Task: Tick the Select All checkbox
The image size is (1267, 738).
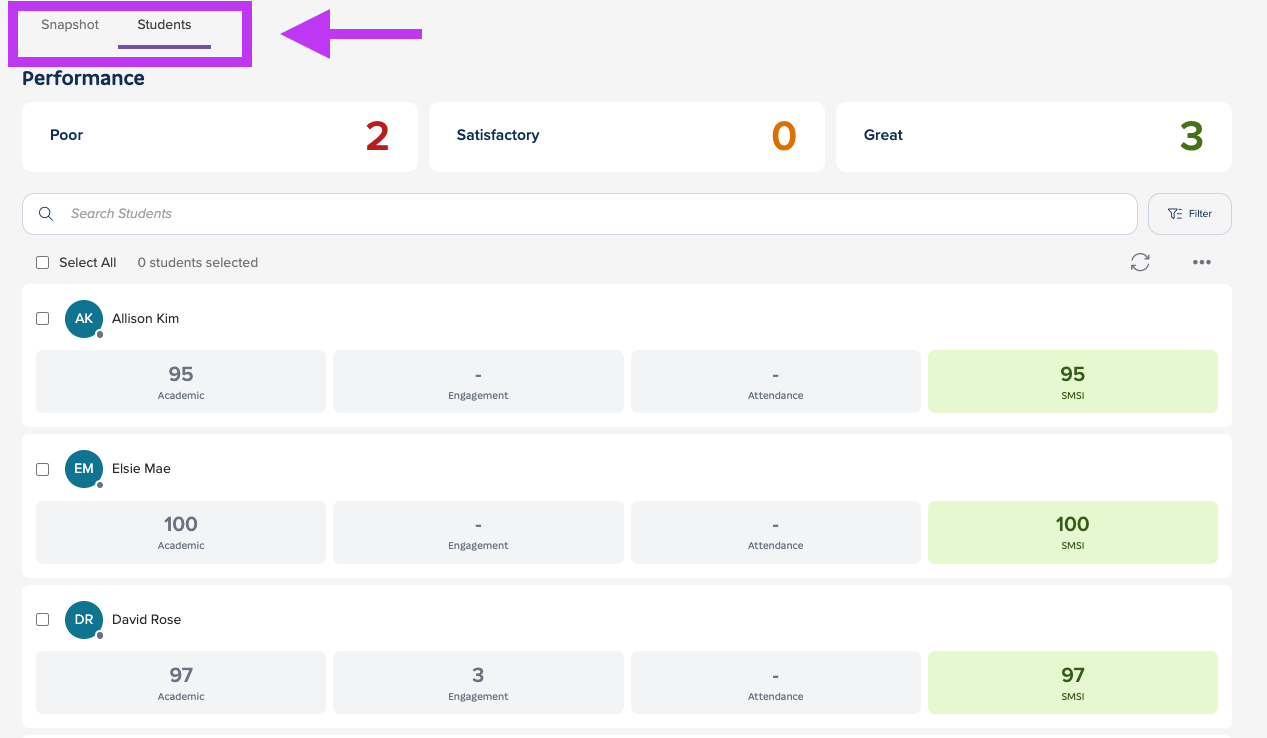Action: click(x=43, y=263)
